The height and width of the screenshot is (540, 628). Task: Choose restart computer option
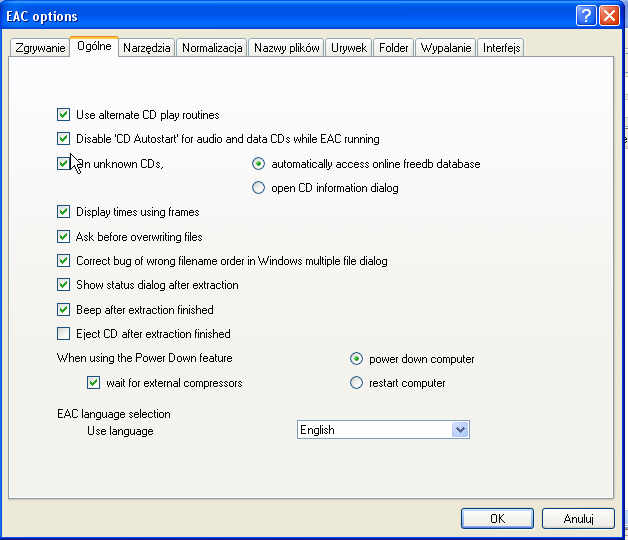pos(356,383)
